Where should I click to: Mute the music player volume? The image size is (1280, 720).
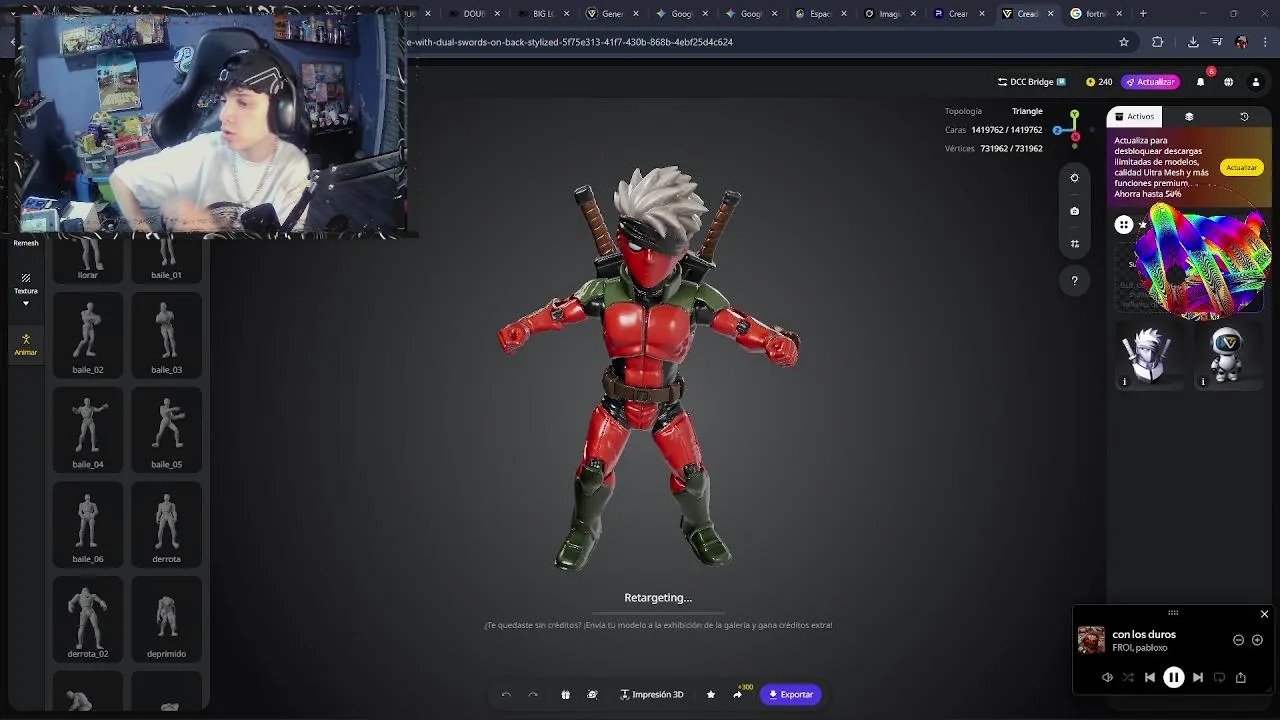click(x=1107, y=677)
